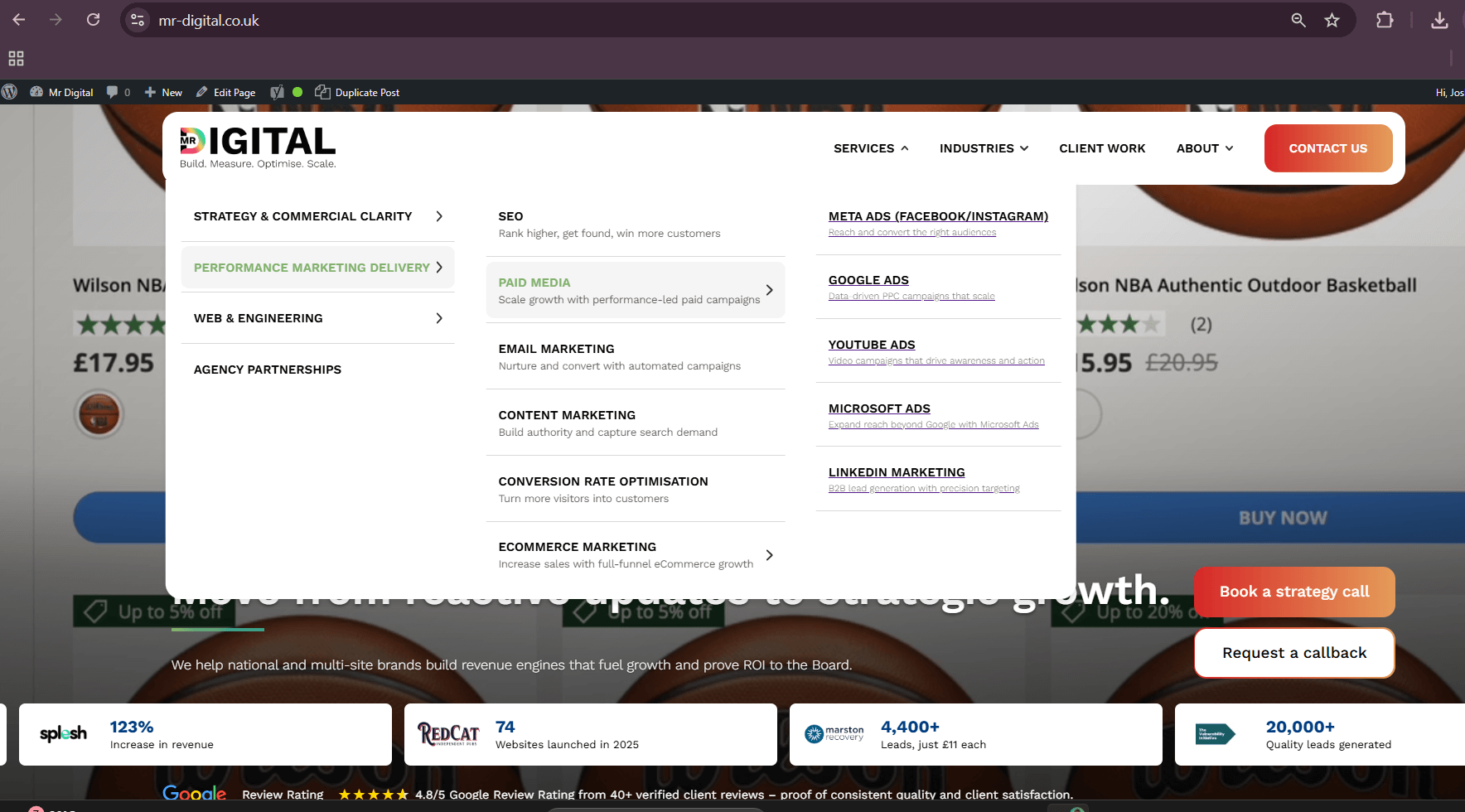Expand the Ecommerce Marketing submenu arrow
This screenshot has height=812, width=1465.
click(769, 555)
